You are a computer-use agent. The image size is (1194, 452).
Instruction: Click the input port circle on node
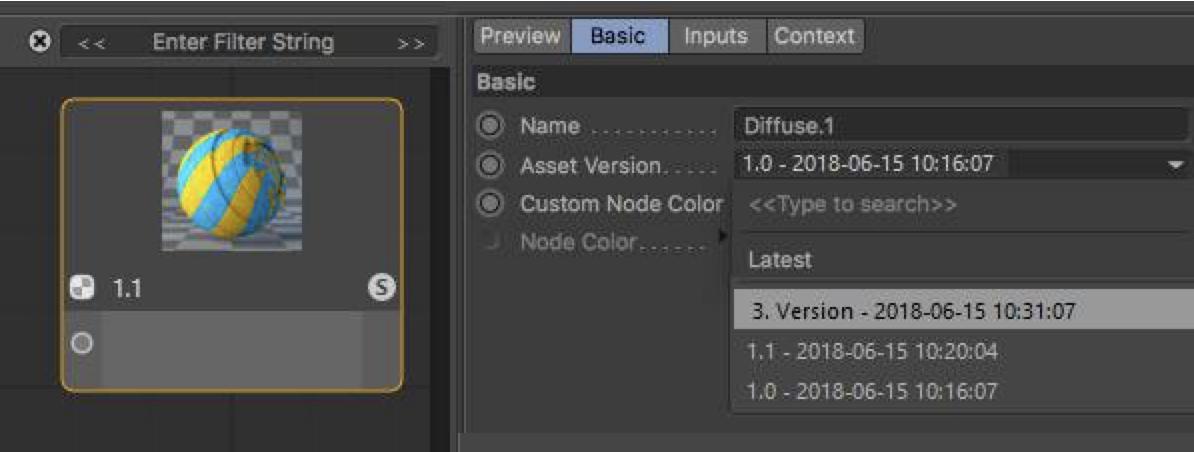83,343
